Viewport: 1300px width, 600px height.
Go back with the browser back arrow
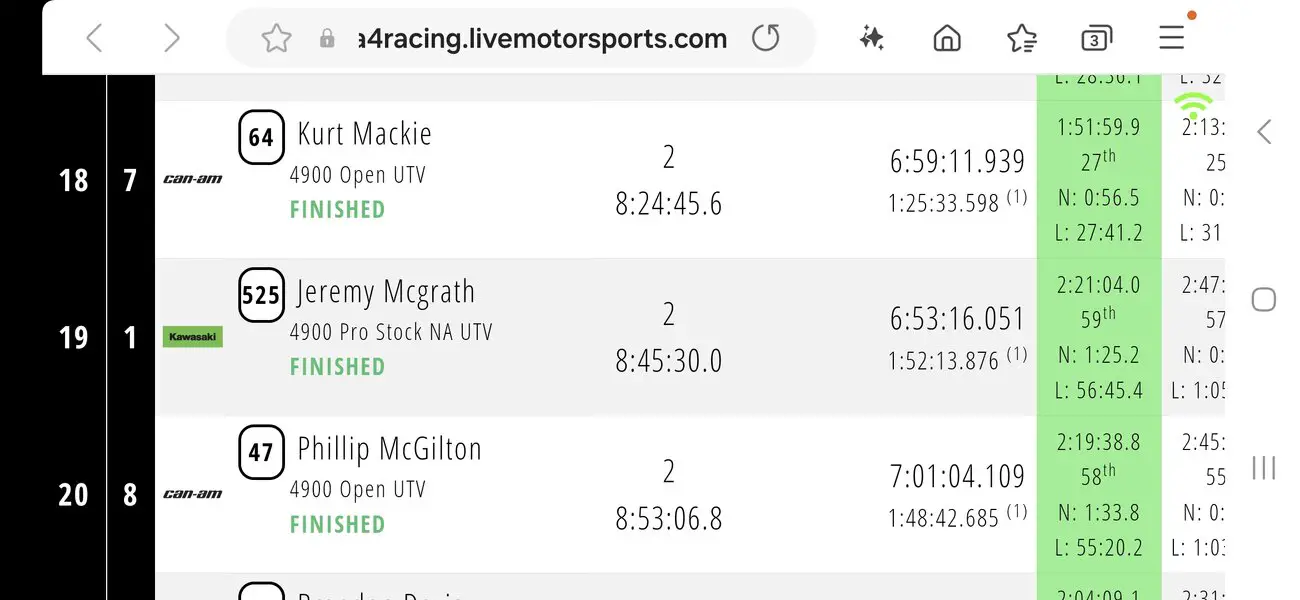click(x=94, y=39)
